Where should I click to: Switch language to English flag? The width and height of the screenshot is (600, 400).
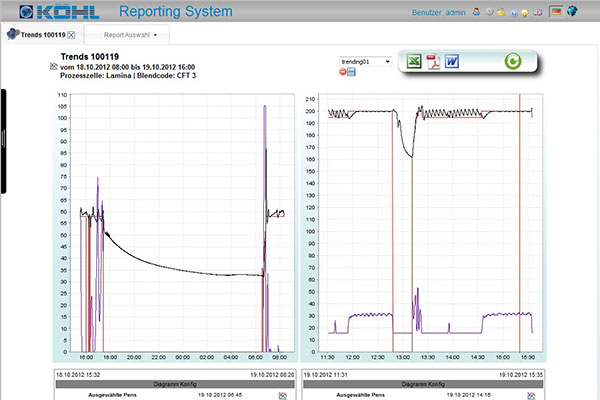point(538,12)
